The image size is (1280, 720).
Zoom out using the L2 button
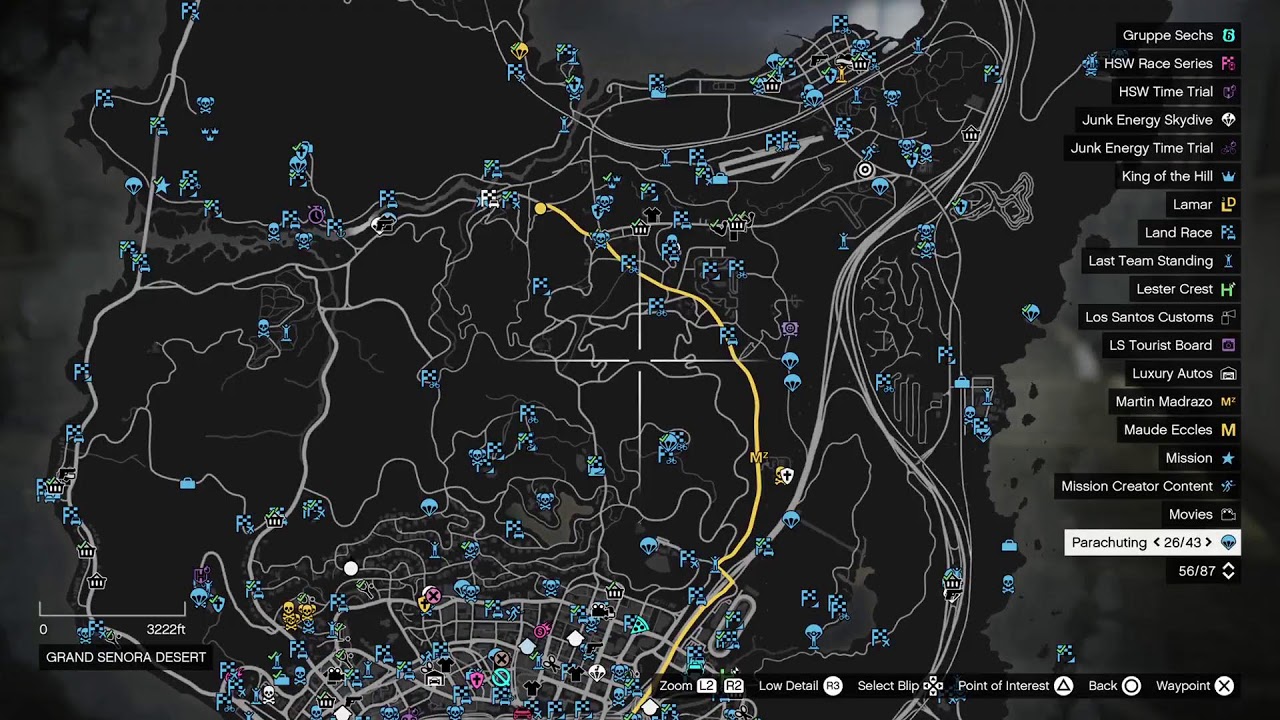tap(706, 686)
